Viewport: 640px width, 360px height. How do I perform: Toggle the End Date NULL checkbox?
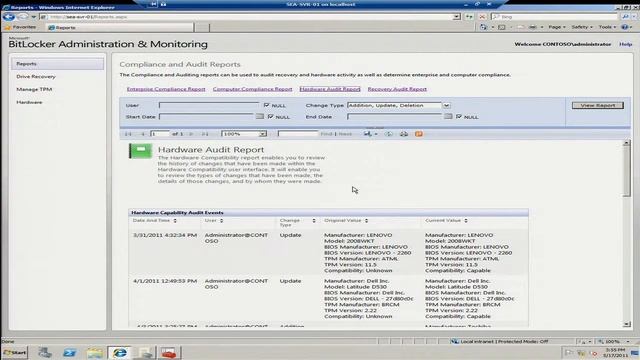(459, 116)
